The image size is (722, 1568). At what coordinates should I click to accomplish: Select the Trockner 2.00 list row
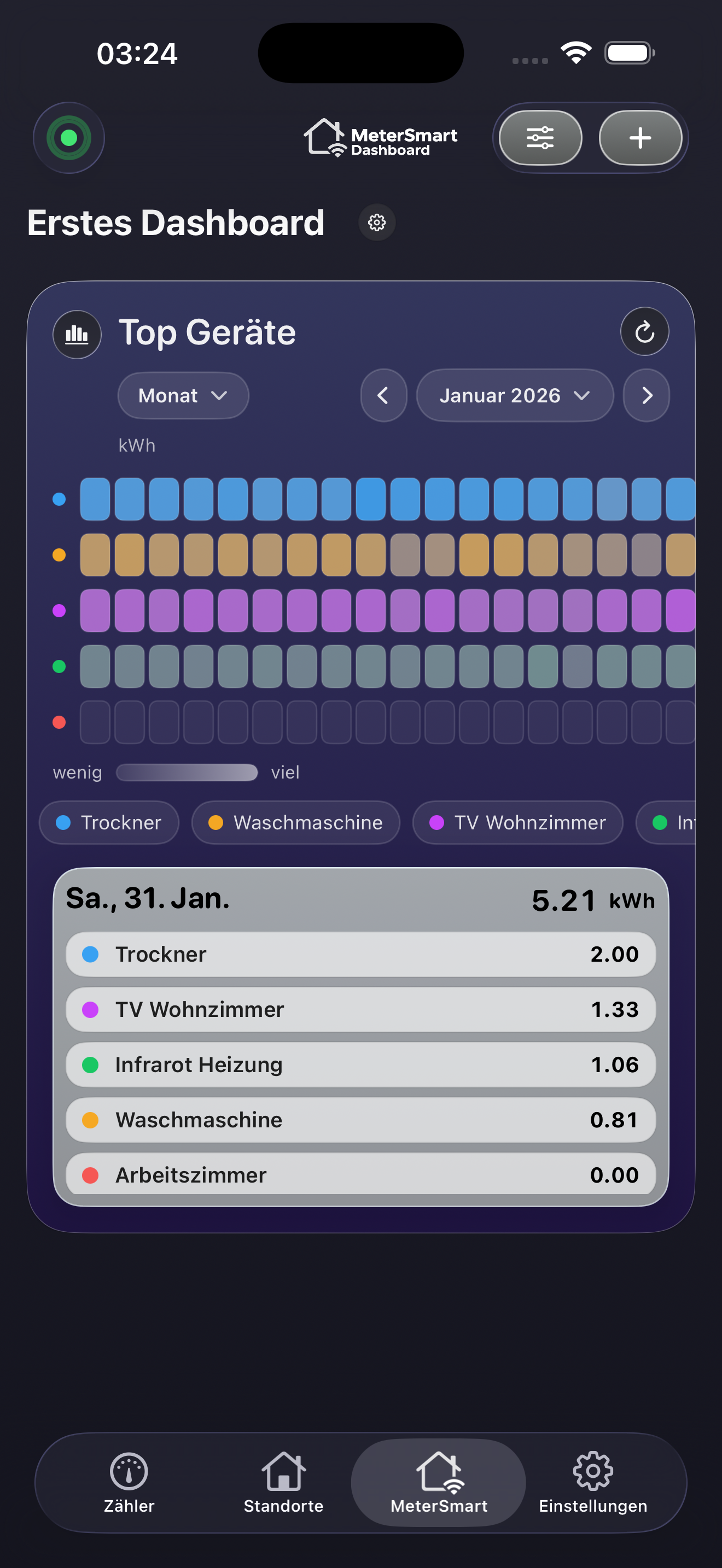coord(360,954)
